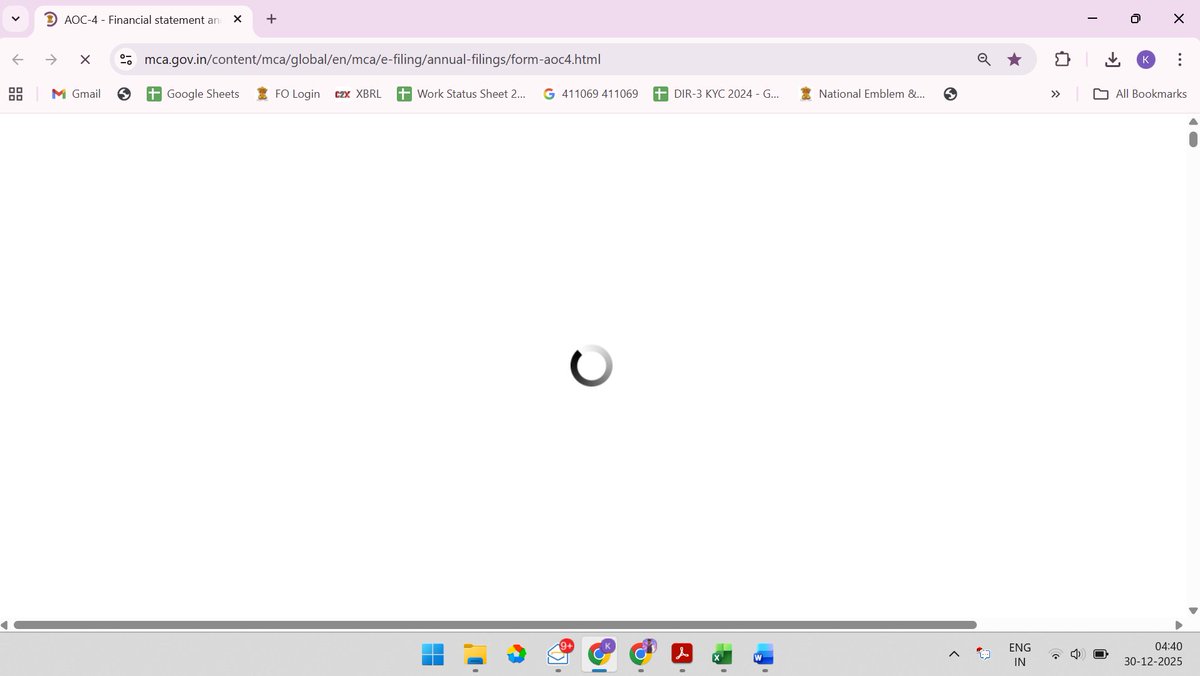1200x676 pixels.
Task: Show hidden system tray icons
Action: [x=954, y=654]
